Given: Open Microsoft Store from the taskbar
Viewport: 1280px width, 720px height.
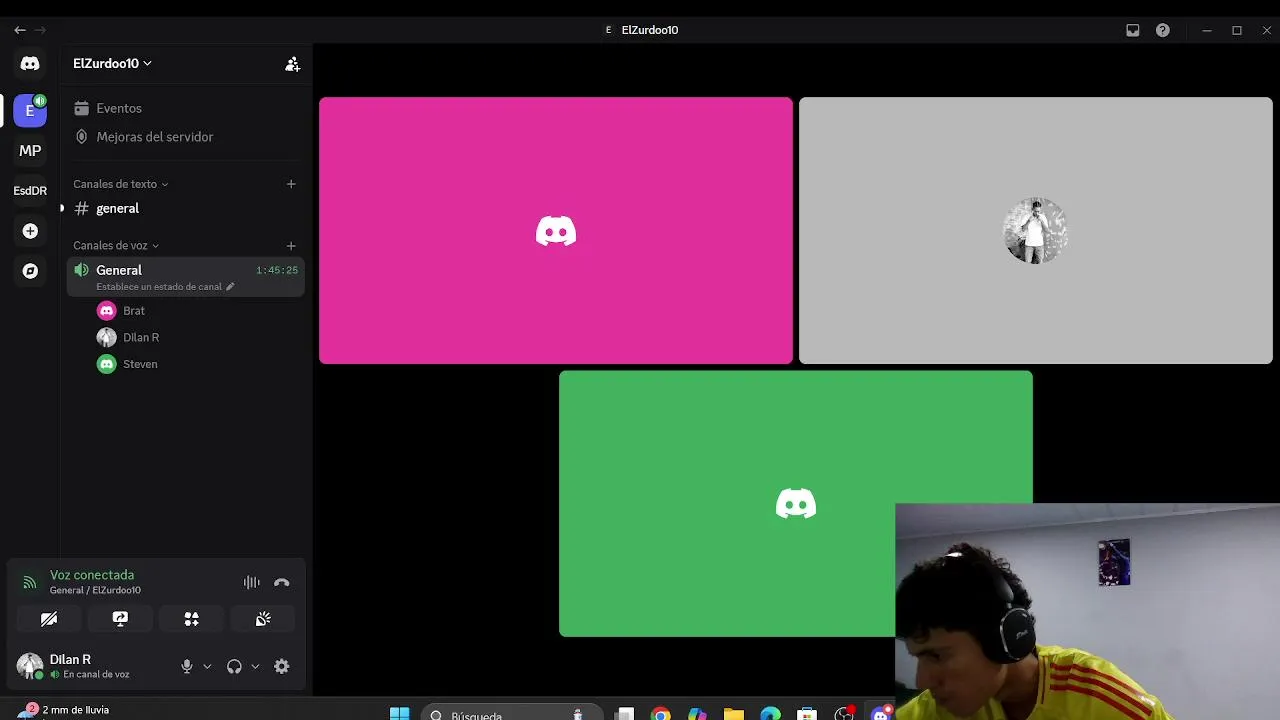Looking at the screenshot, I should [807, 714].
